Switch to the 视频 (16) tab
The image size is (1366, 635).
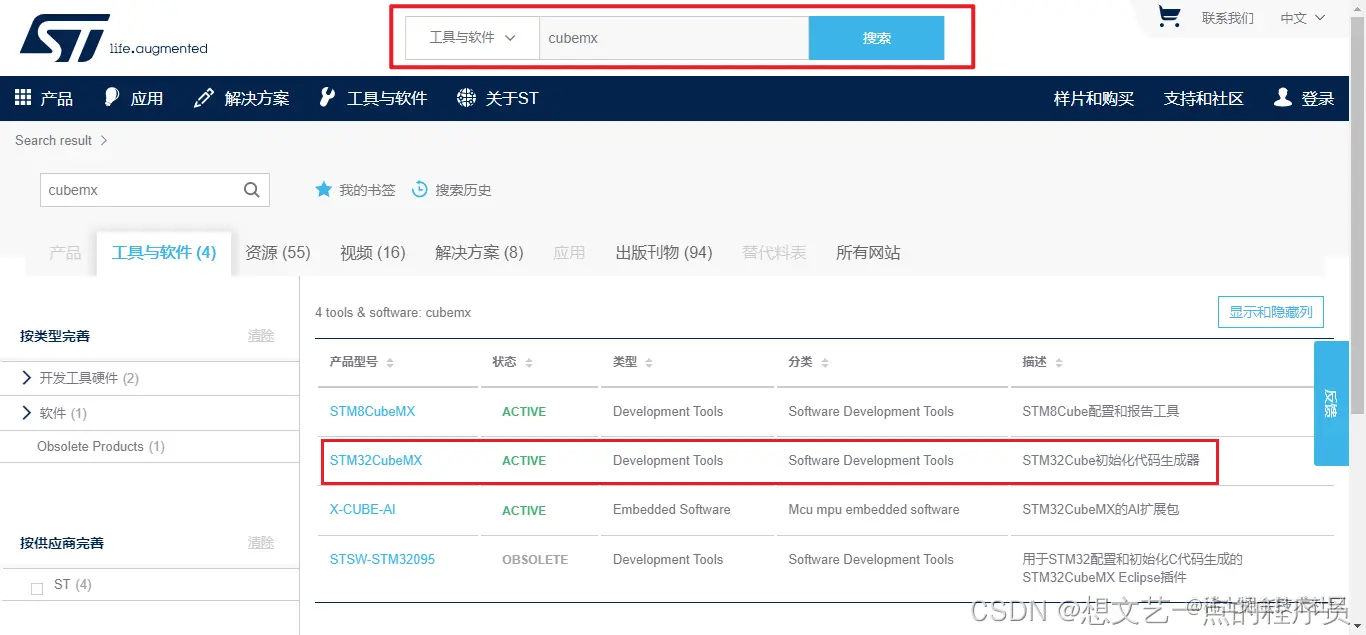coord(373,253)
